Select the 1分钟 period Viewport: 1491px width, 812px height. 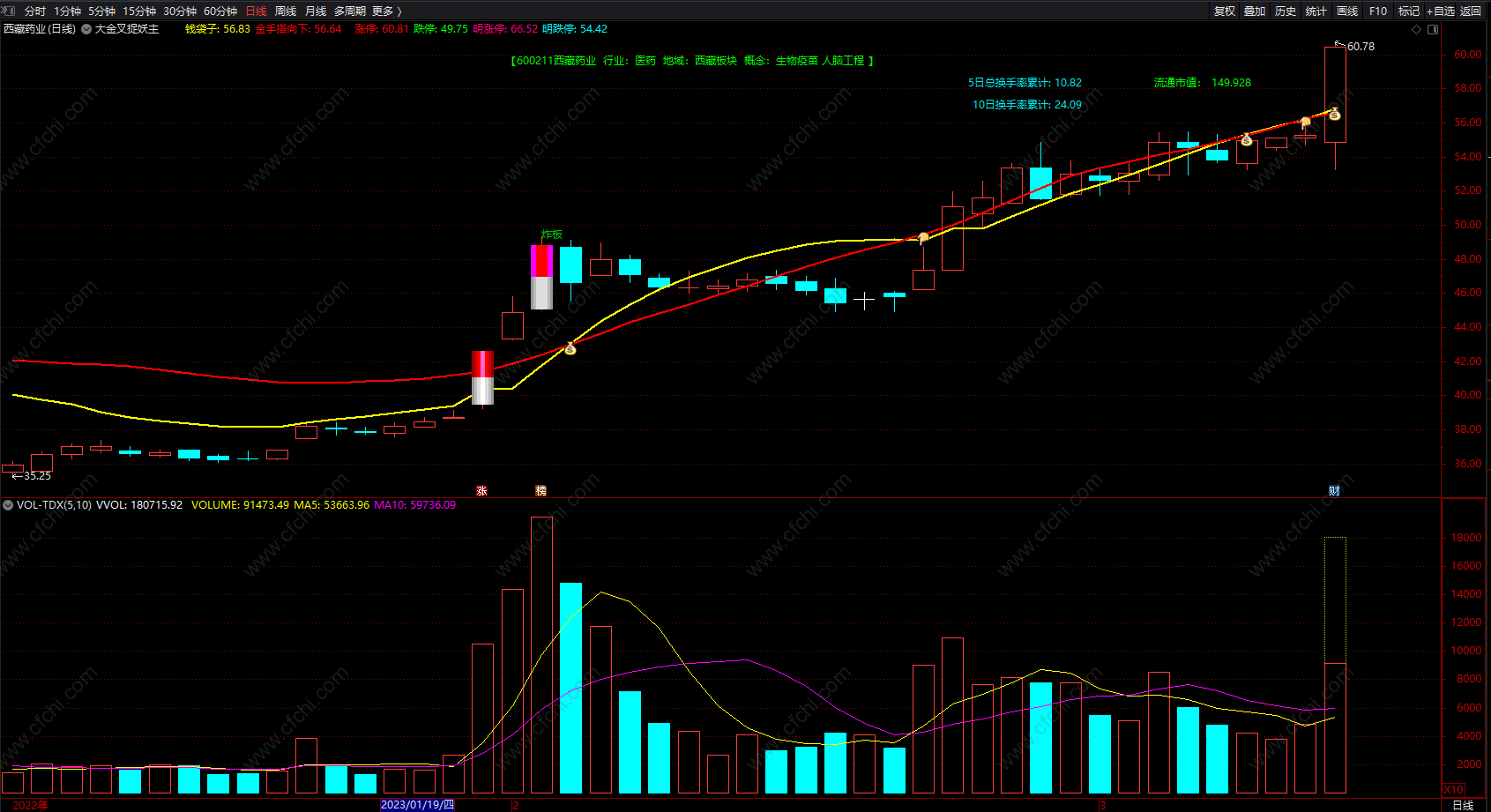point(67,11)
